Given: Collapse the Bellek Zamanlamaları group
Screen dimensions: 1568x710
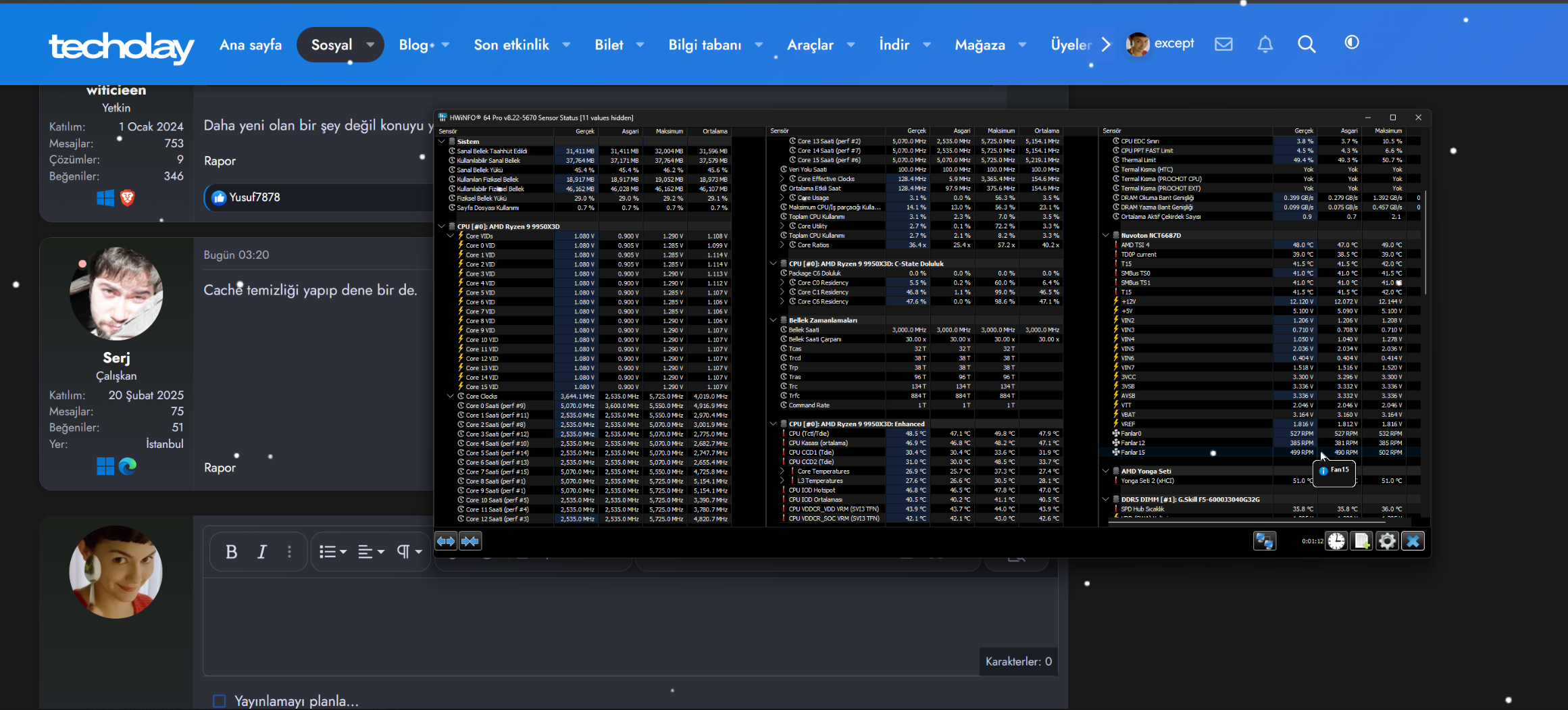Looking at the screenshot, I should click(x=774, y=320).
